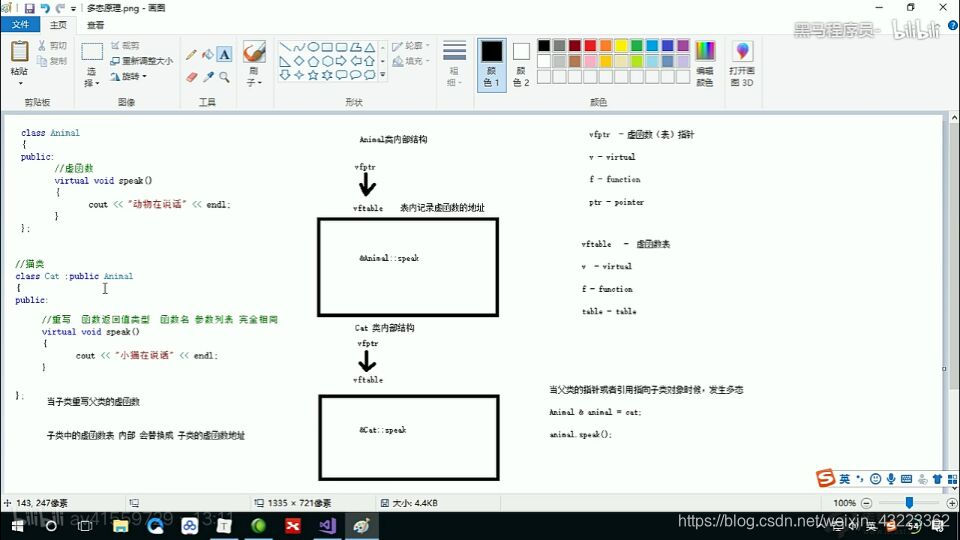960x540 pixels.
Task: Switch to the 主页 (Home) tab
Action: [x=58, y=24]
